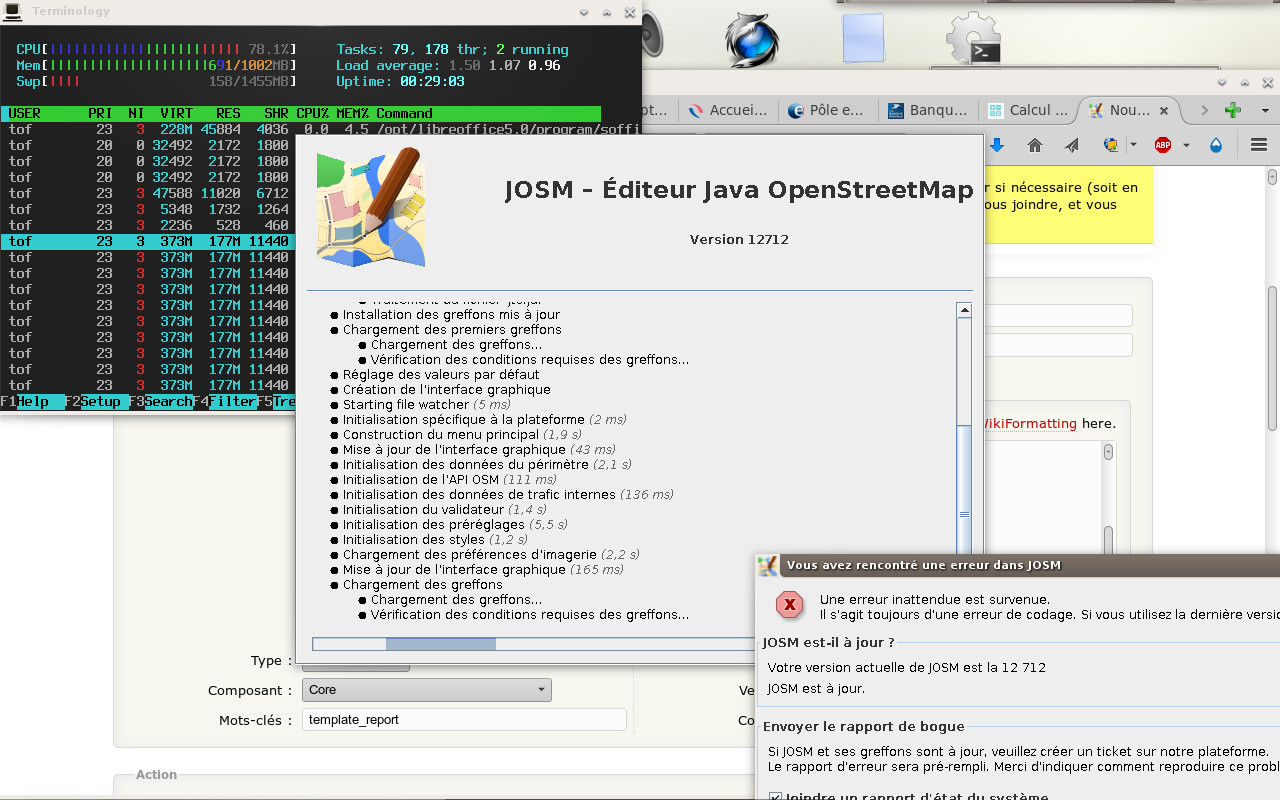Viewport: 1280px width, 800px height.
Task: Click 'JOSM est à jour.' text in error dialog
Action: (x=816, y=688)
